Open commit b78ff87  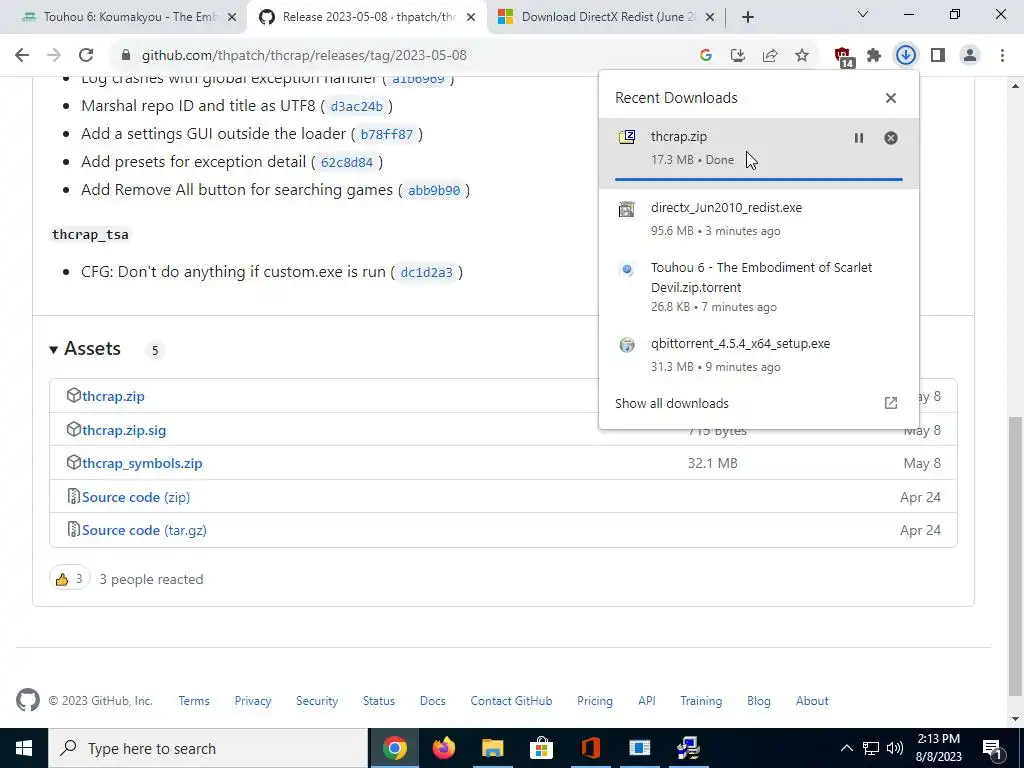[387, 135]
